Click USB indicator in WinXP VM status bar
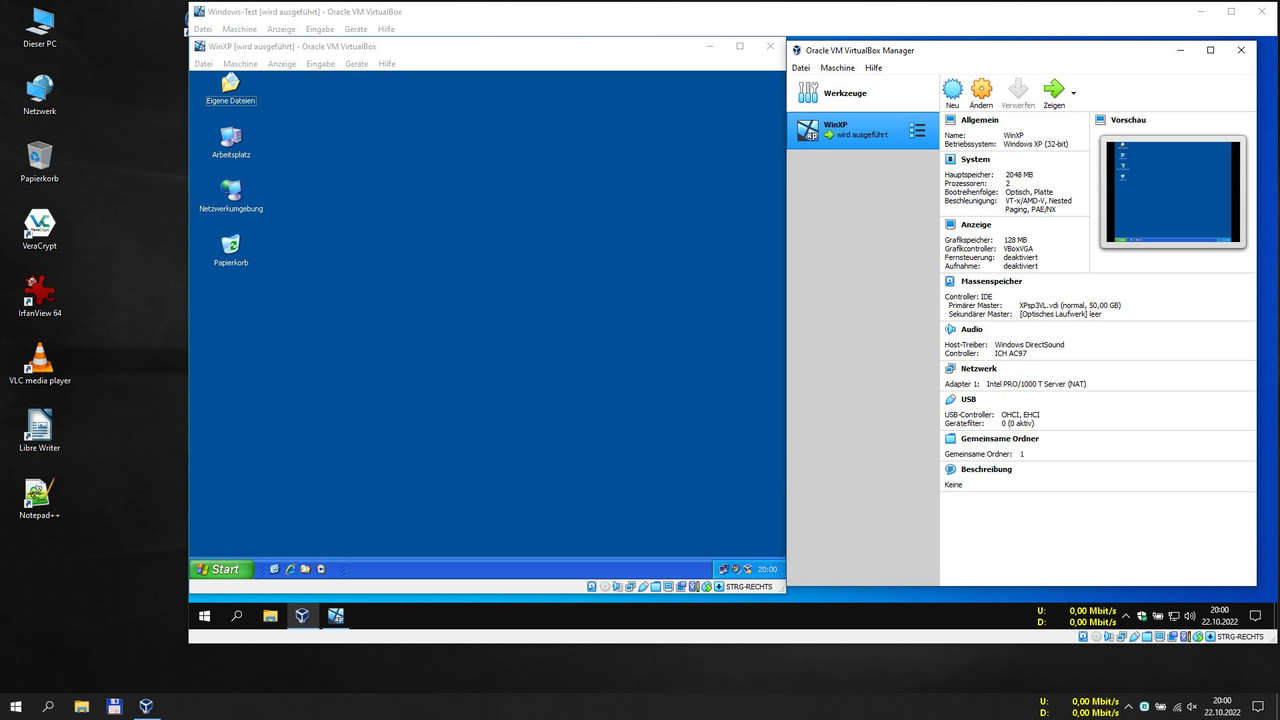This screenshot has width=1280, height=720. [643, 587]
